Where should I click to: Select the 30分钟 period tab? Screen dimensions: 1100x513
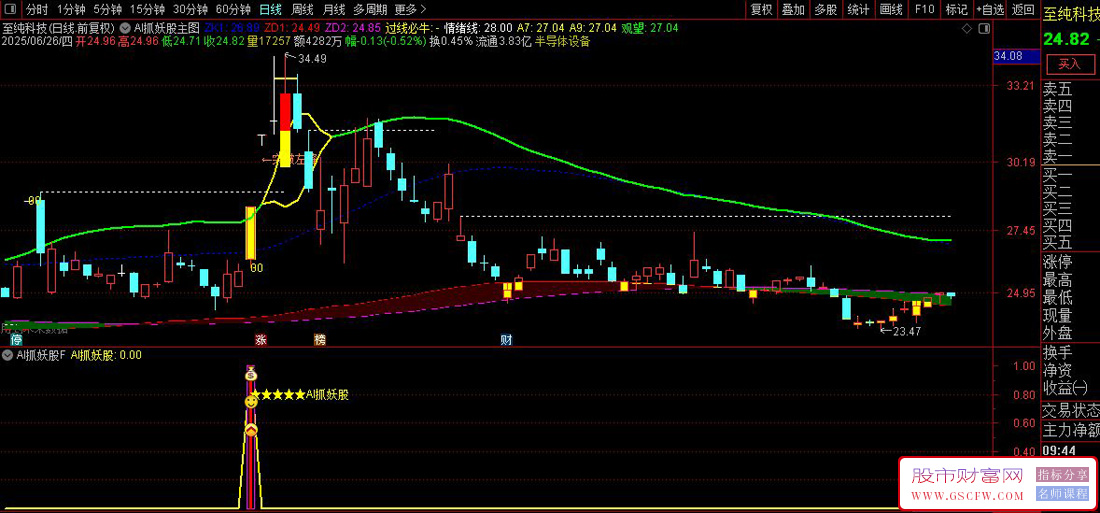(x=191, y=10)
